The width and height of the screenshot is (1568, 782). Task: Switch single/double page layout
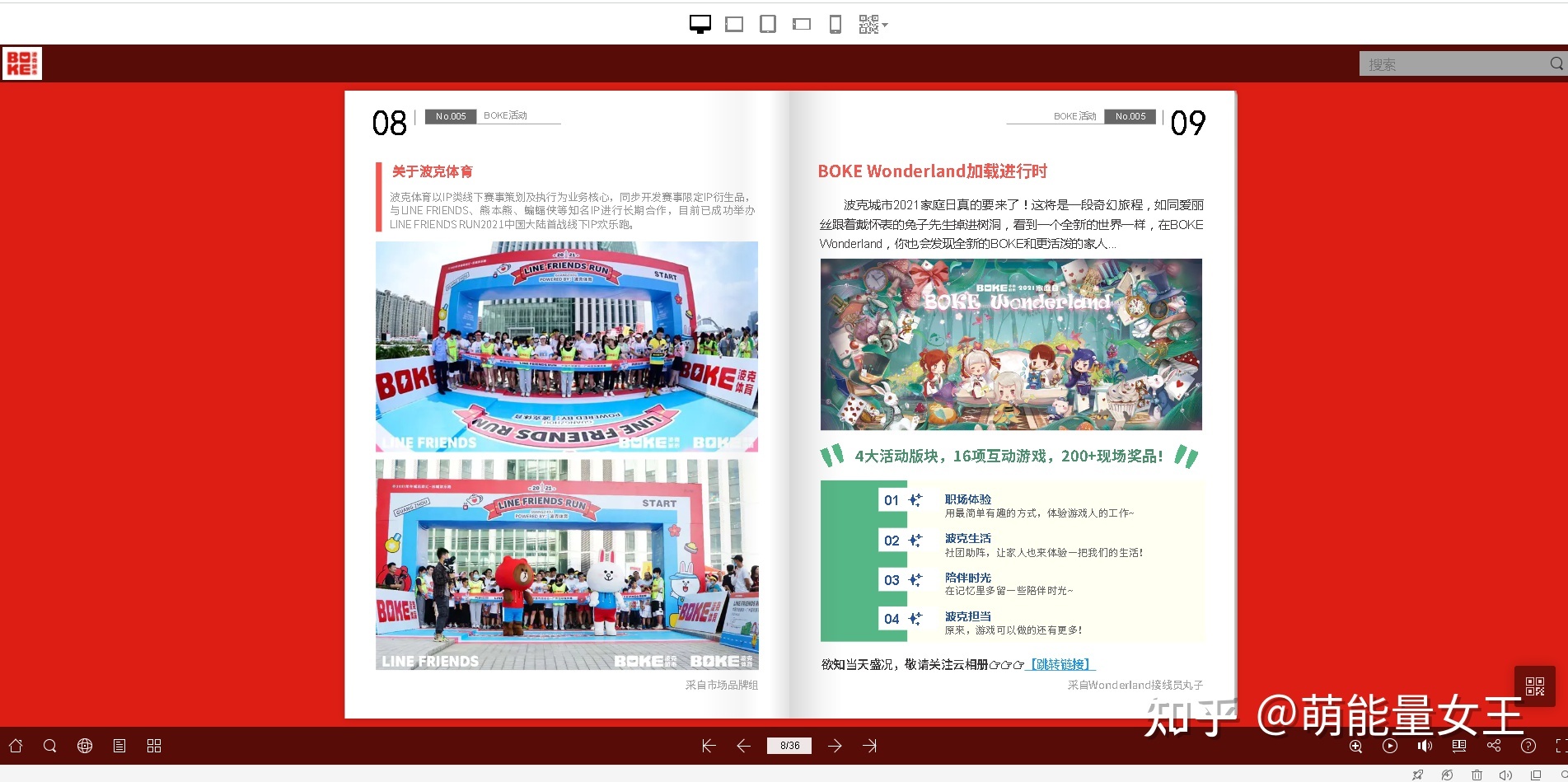point(1459,746)
